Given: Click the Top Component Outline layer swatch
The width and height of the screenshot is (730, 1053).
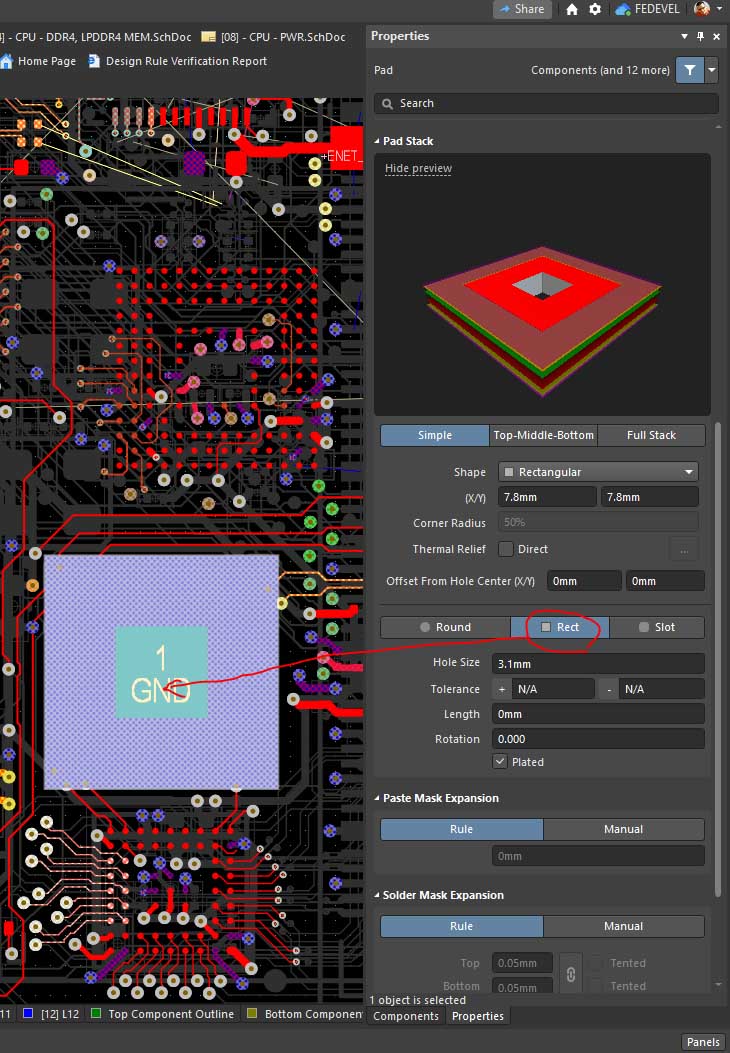Looking at the screenshot, I should point(96,1014).
